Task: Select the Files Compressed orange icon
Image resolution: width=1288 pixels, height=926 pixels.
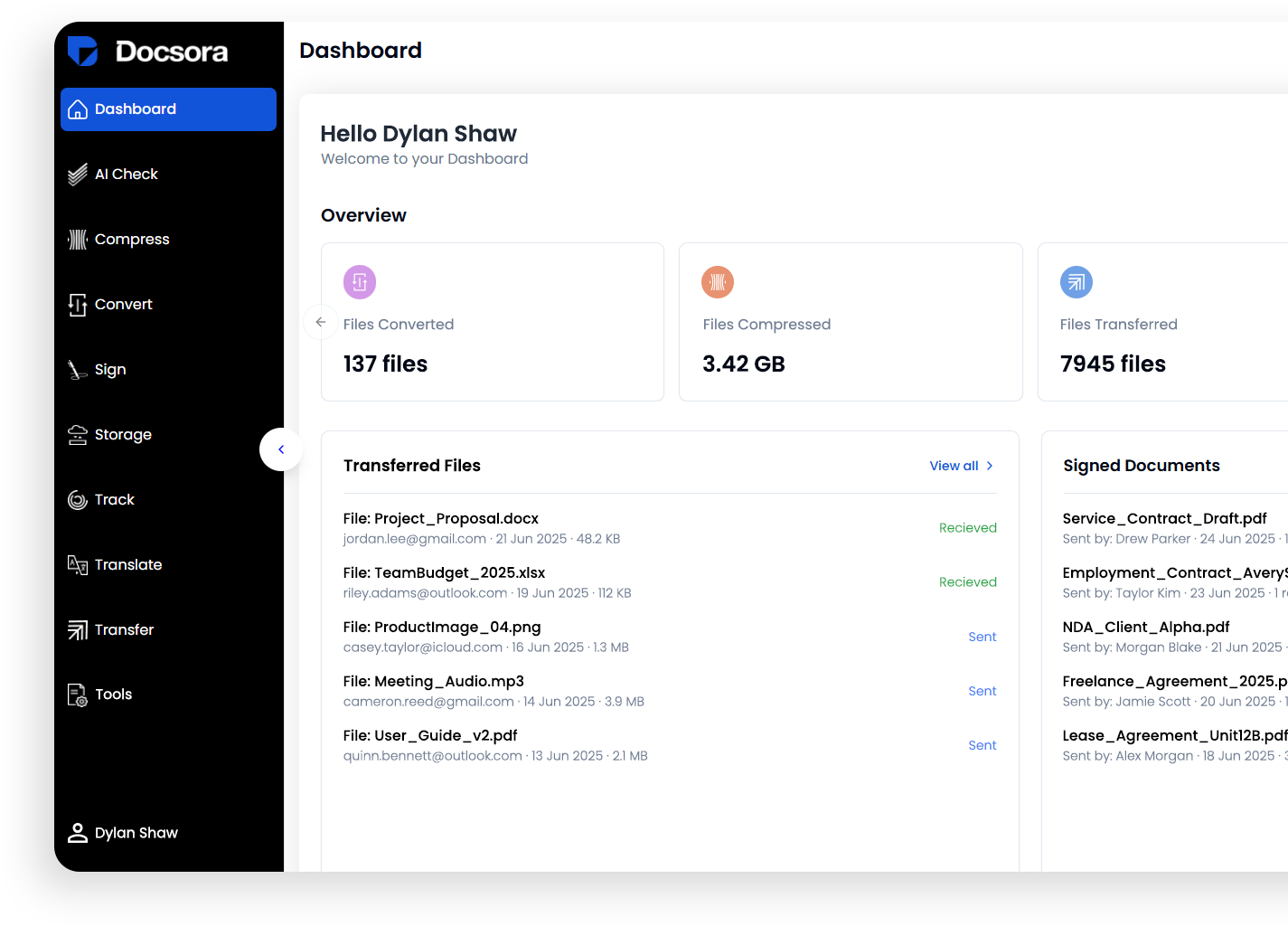Action: point(718,282)
